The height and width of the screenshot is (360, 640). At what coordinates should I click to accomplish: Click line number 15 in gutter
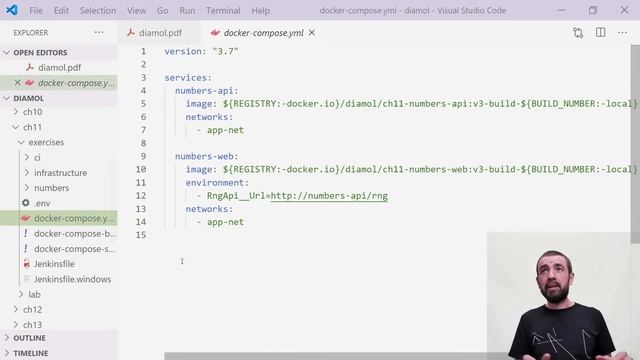click(x=141, y=235)
